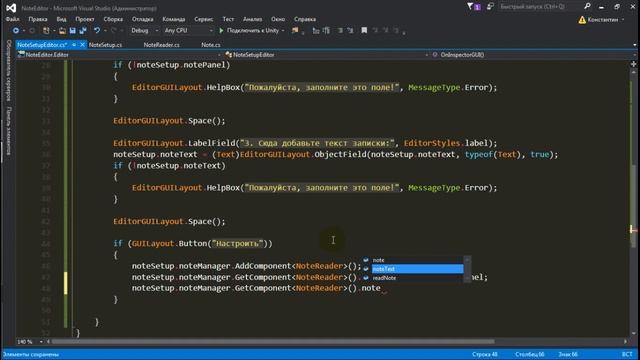Open the NoteSetupEditor class dropdown
Image resolution: width=640 pixels, height=360 pixels.
[x=327, y=55]
